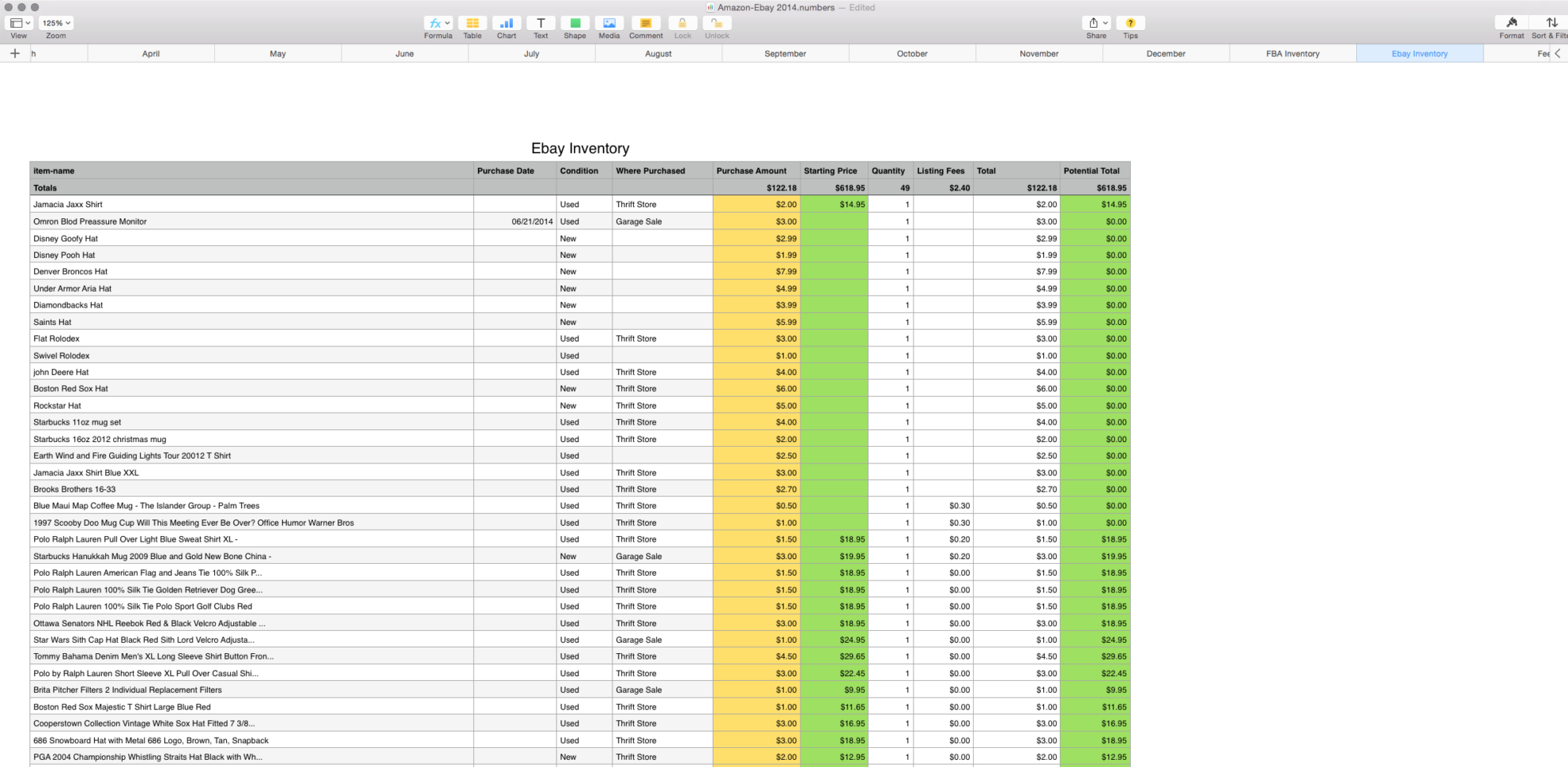Open Numbers Tips

[x=1130, y=24]
